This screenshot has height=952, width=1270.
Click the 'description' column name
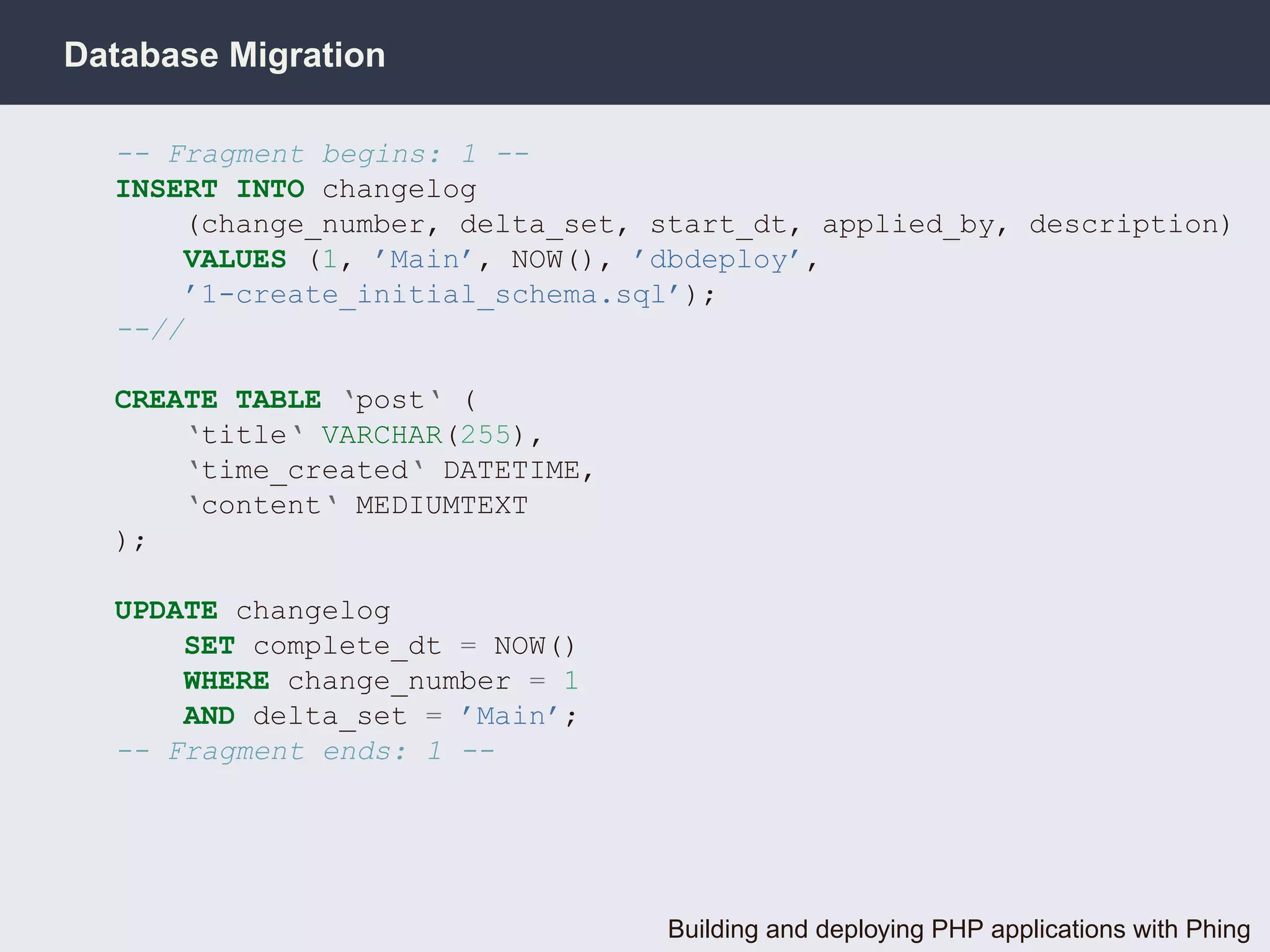click(x=1123, y=224)
